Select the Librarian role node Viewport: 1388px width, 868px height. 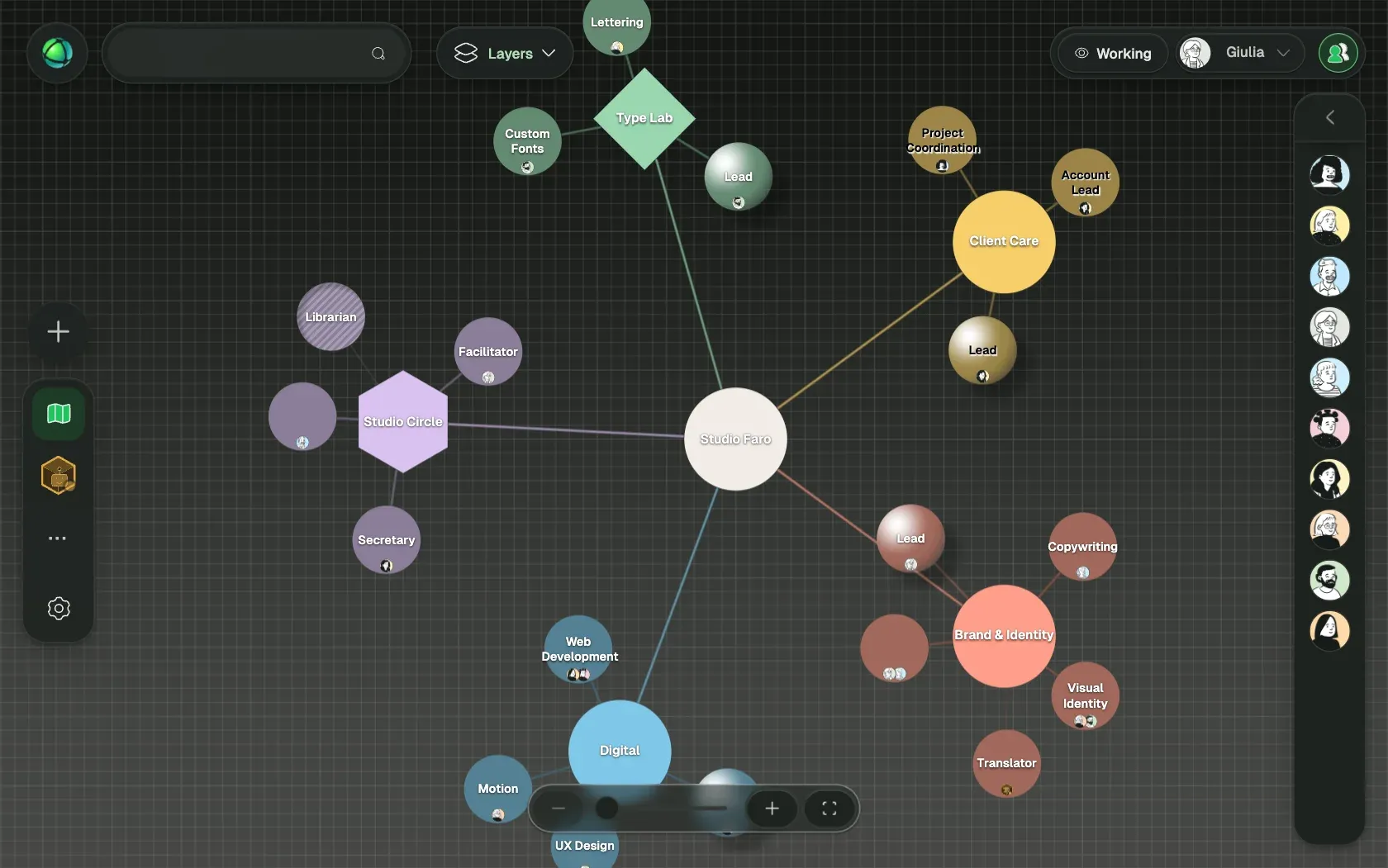[330, 316]
